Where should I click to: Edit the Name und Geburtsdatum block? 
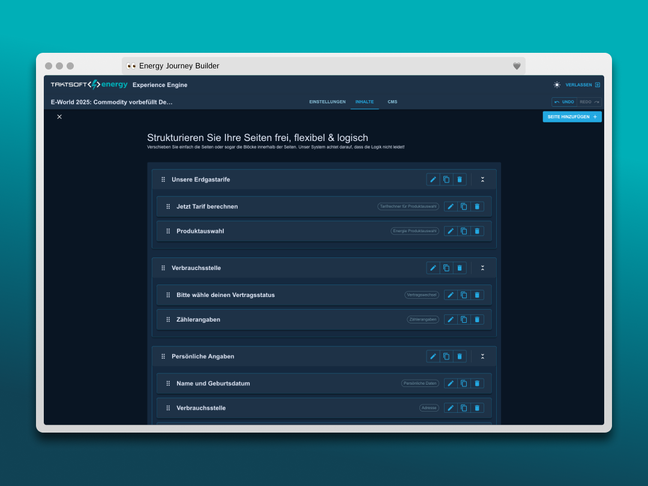tap(450, 383)
